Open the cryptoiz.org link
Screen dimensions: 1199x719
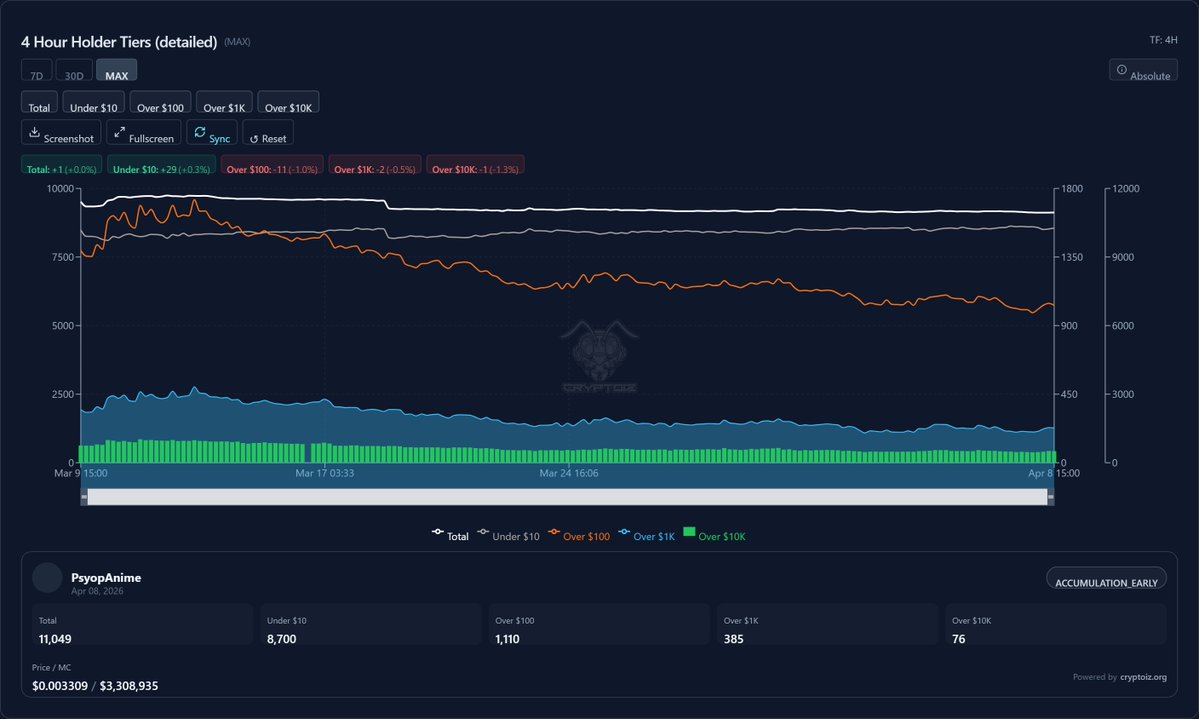1143,677
